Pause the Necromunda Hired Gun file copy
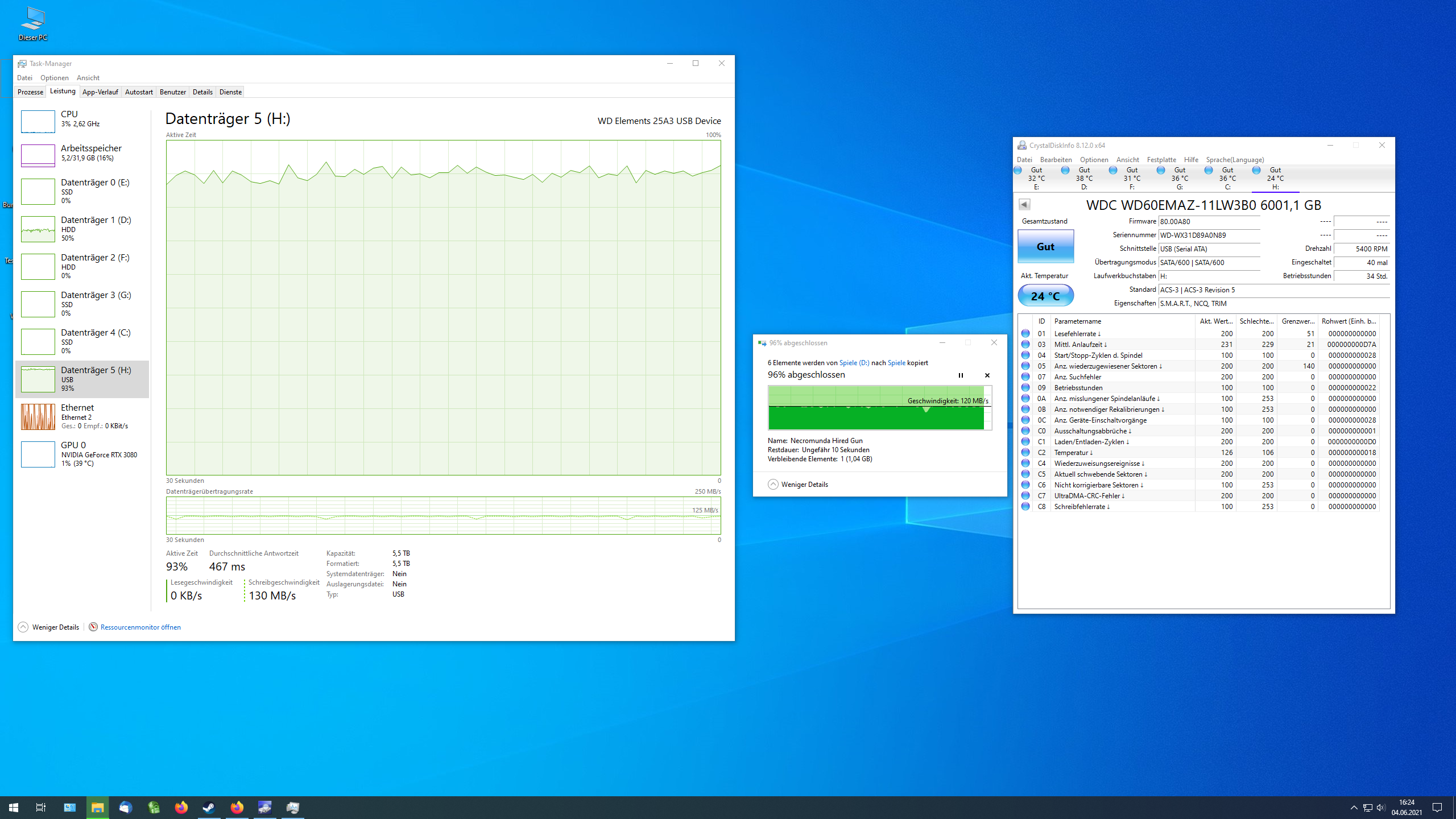 [961, 375]
